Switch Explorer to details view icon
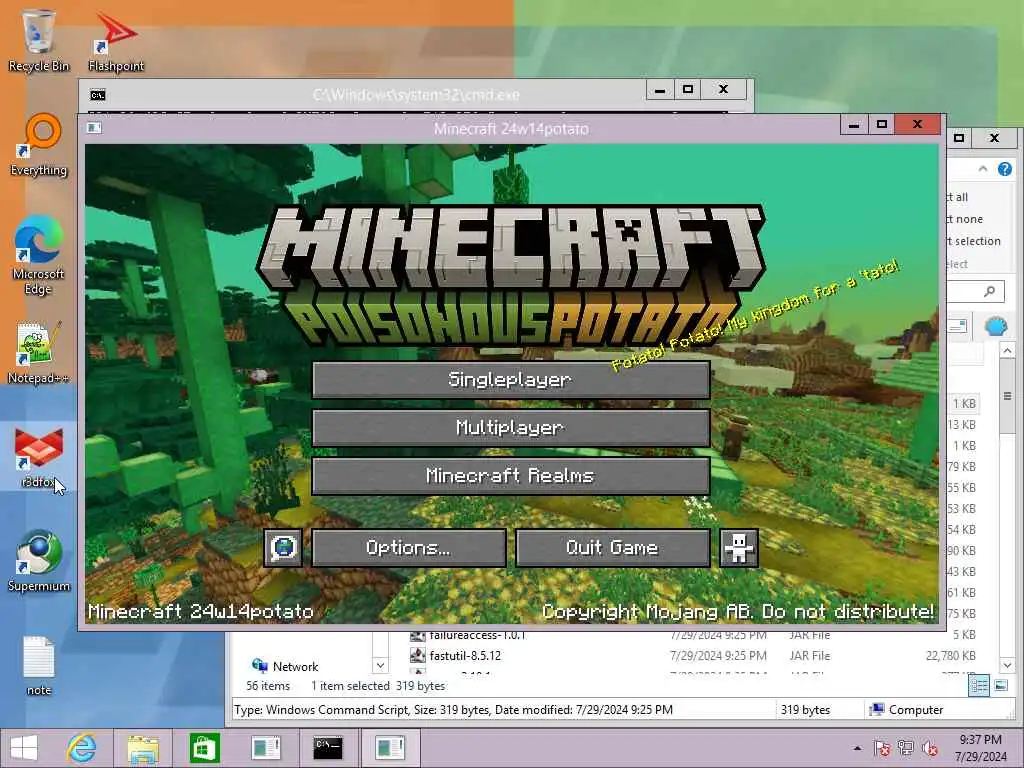 [x=979, y=686]
